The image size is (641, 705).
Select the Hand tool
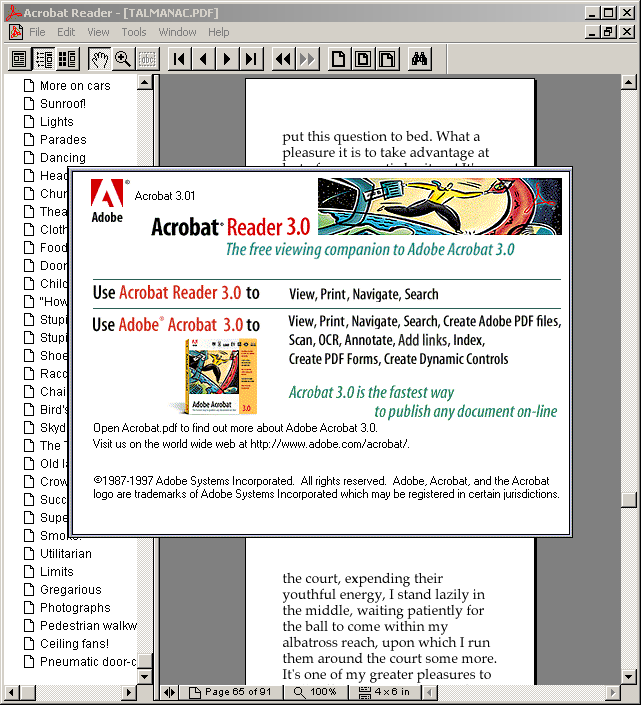click(100, 59)
